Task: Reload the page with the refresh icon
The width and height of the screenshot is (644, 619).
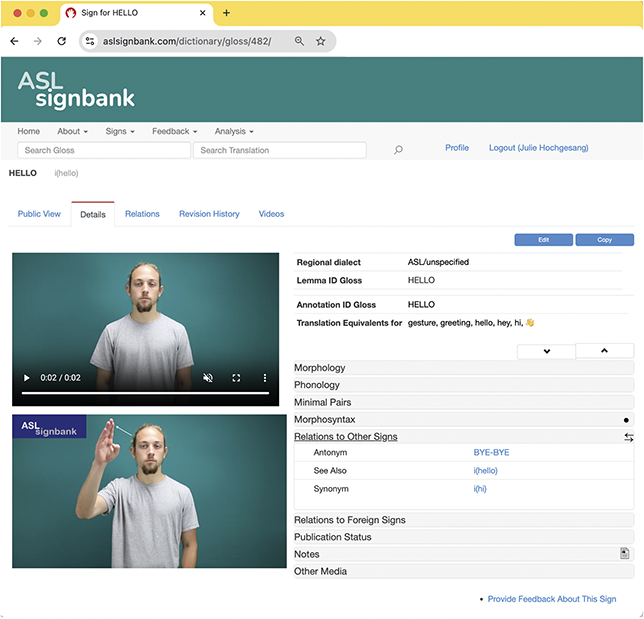Action: pos(62,41)
